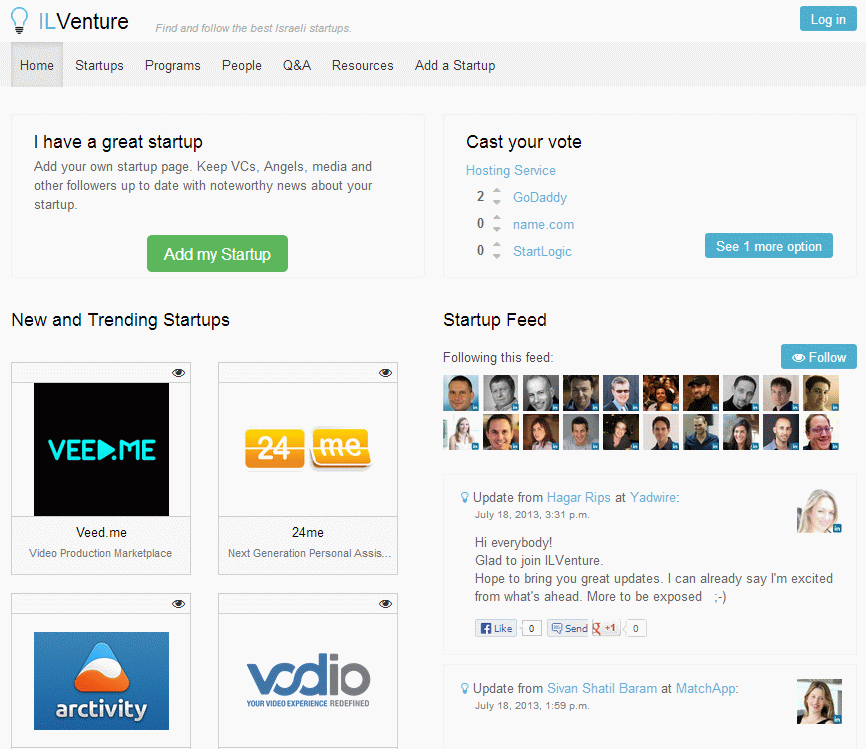Go to Resources in the navigation bar

(x=363, y=65)
